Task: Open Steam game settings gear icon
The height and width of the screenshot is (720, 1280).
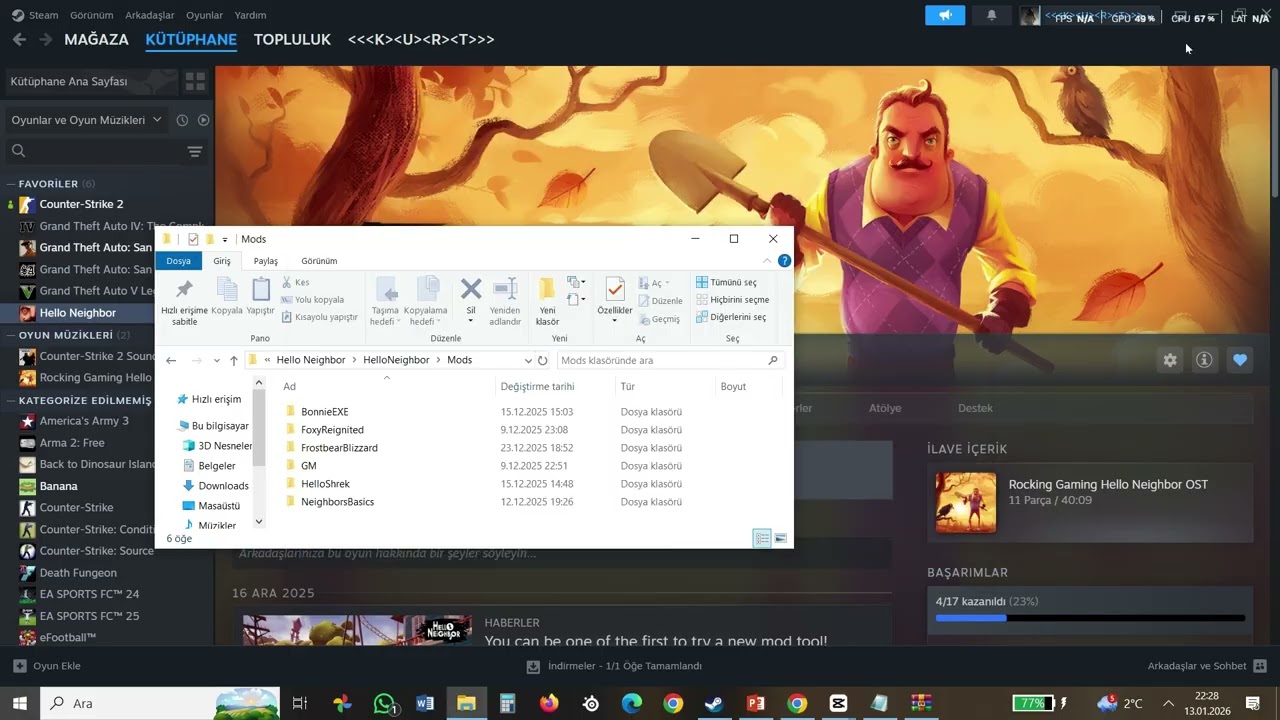Action: (1170, 360)
